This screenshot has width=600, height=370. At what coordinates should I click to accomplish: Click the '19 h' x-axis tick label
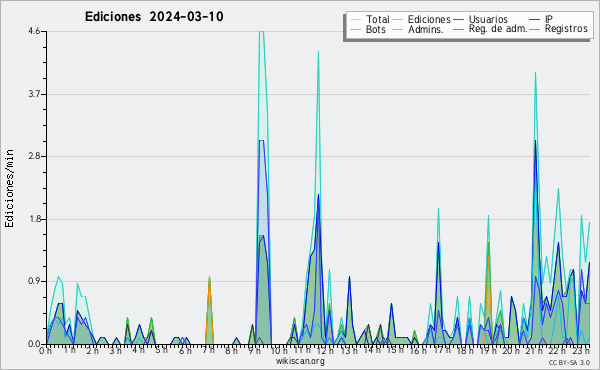488,350
